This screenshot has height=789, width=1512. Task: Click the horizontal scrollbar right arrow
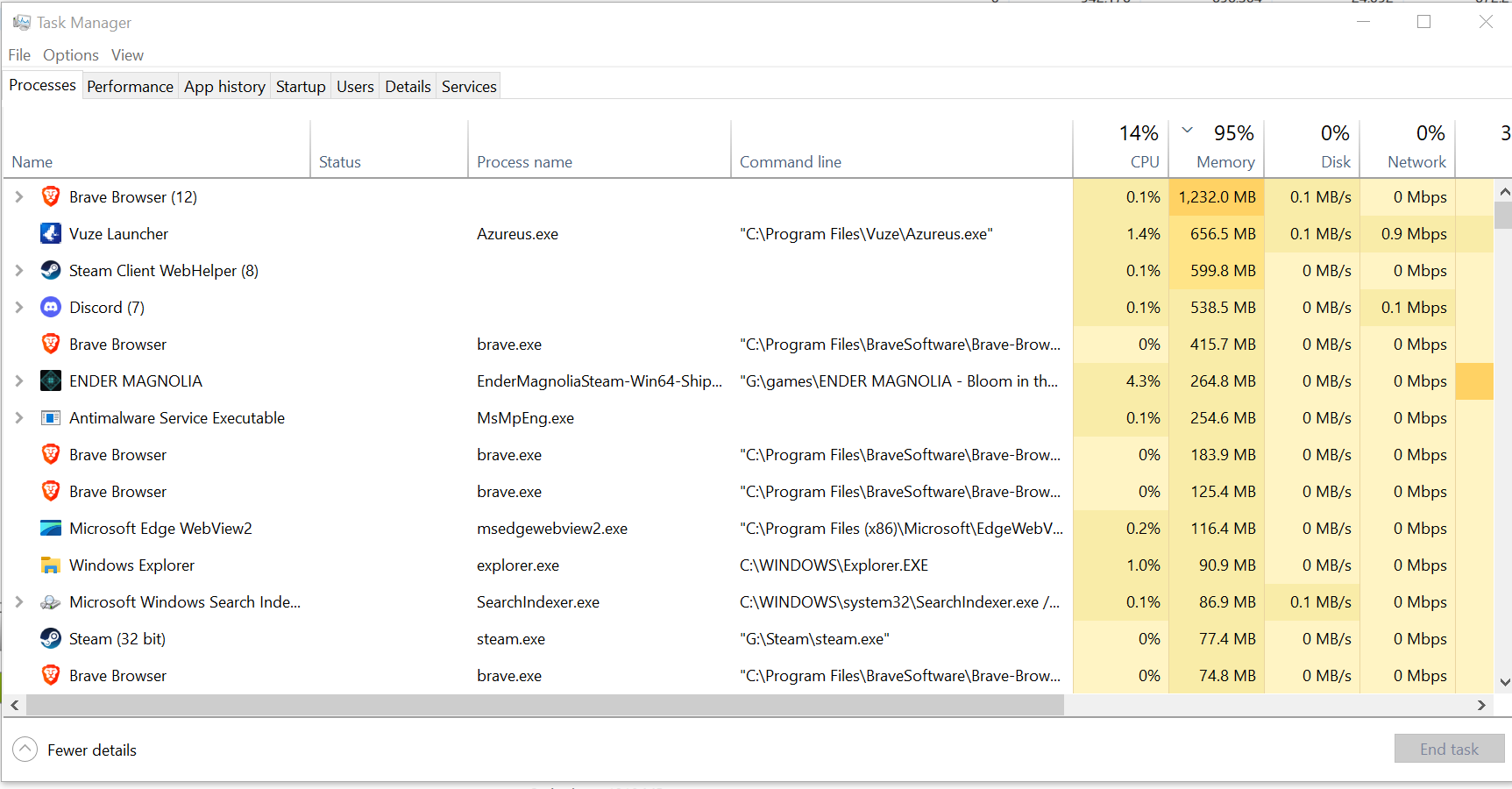(1481, 705)
